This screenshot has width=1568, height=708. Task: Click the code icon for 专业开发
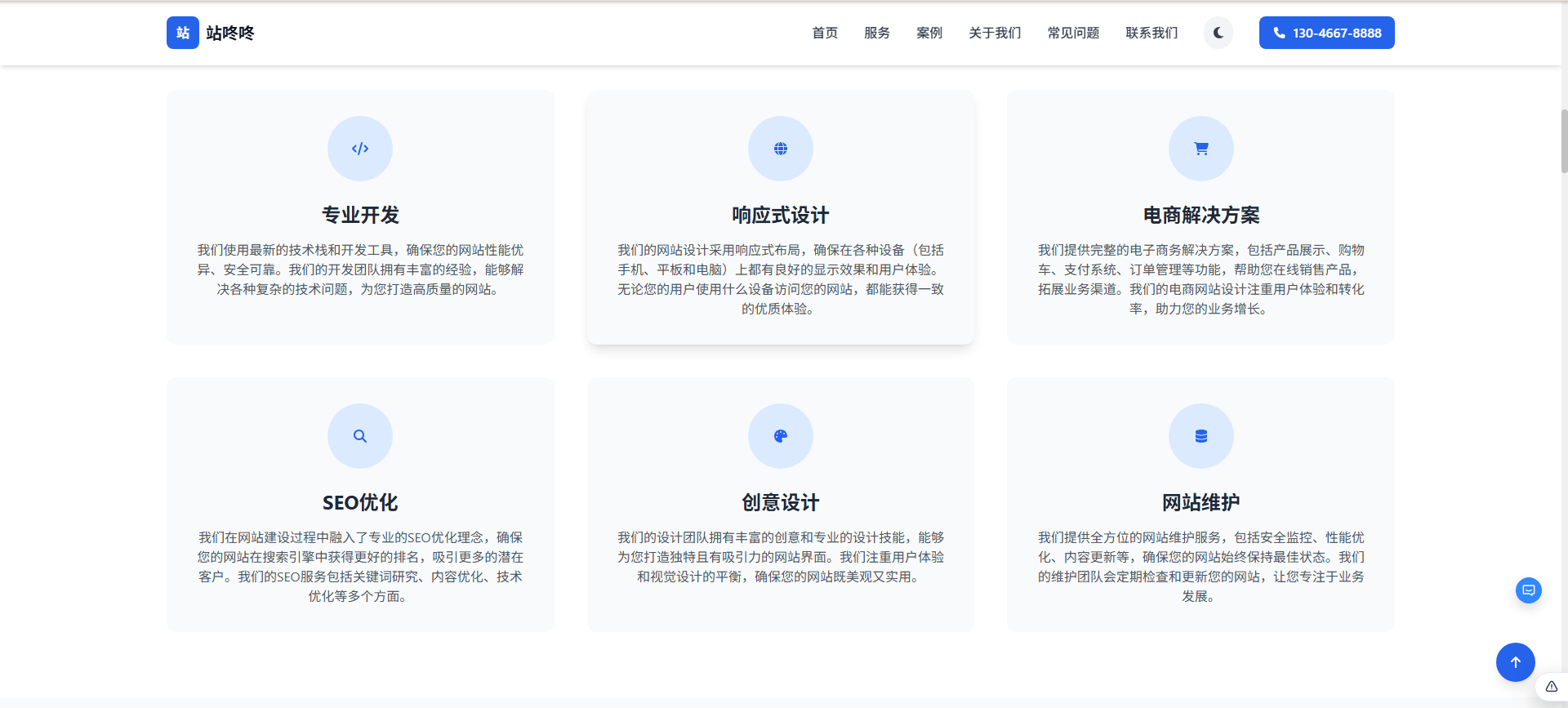360,149
